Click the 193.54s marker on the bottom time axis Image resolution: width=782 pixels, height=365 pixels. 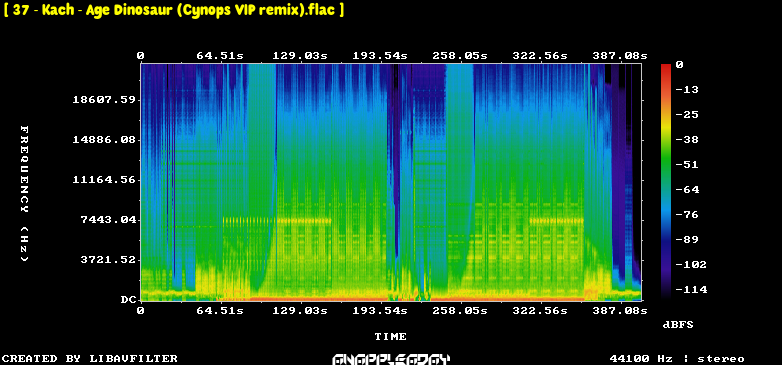click(380, 311)
